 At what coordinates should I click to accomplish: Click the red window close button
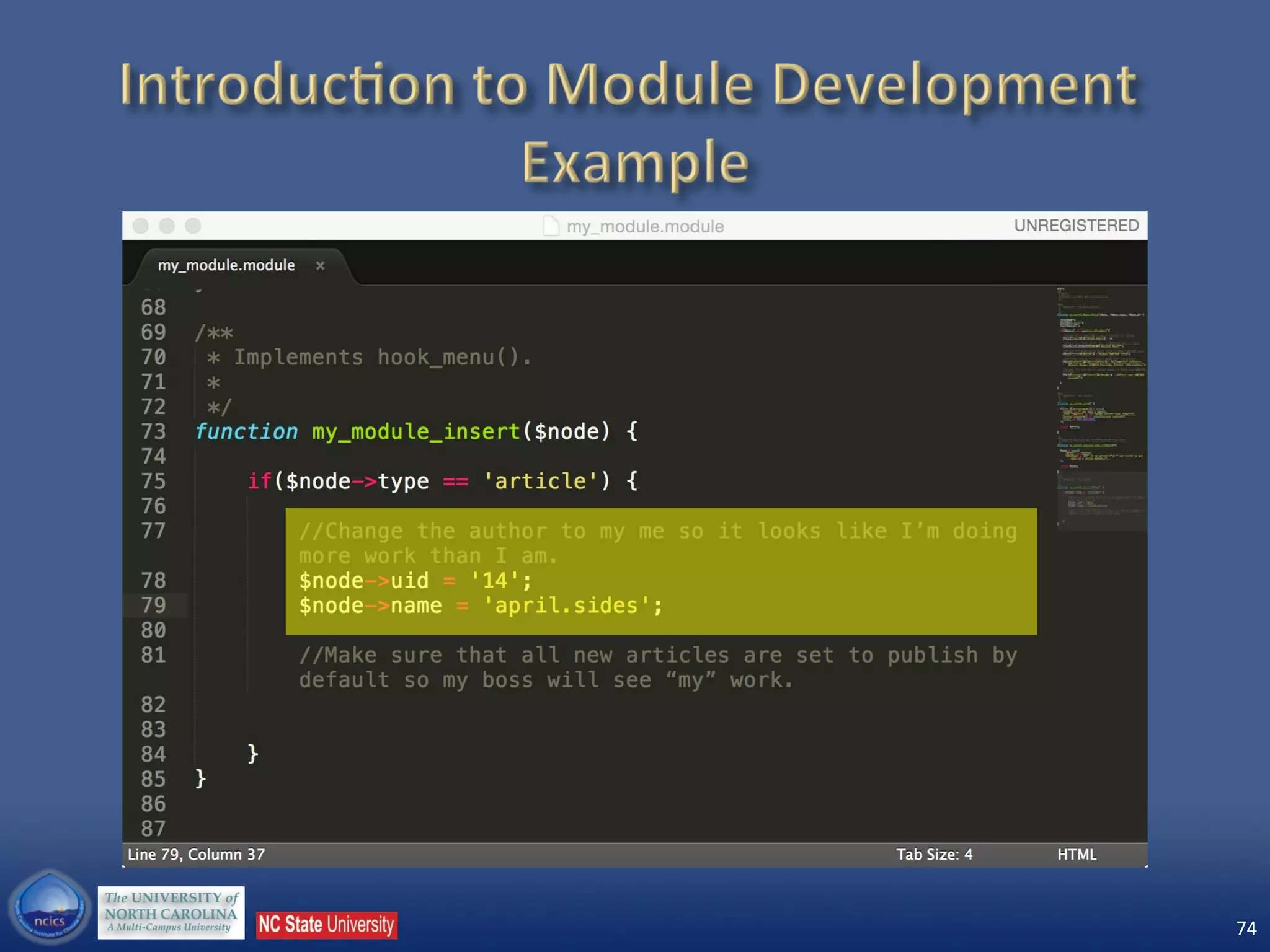[x=141, y=226]
